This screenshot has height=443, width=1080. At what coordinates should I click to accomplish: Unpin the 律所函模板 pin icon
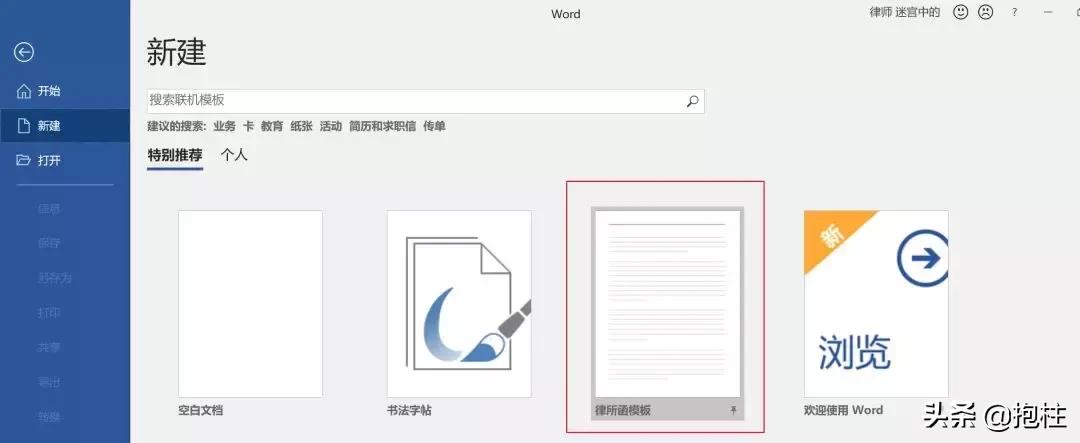733,410
